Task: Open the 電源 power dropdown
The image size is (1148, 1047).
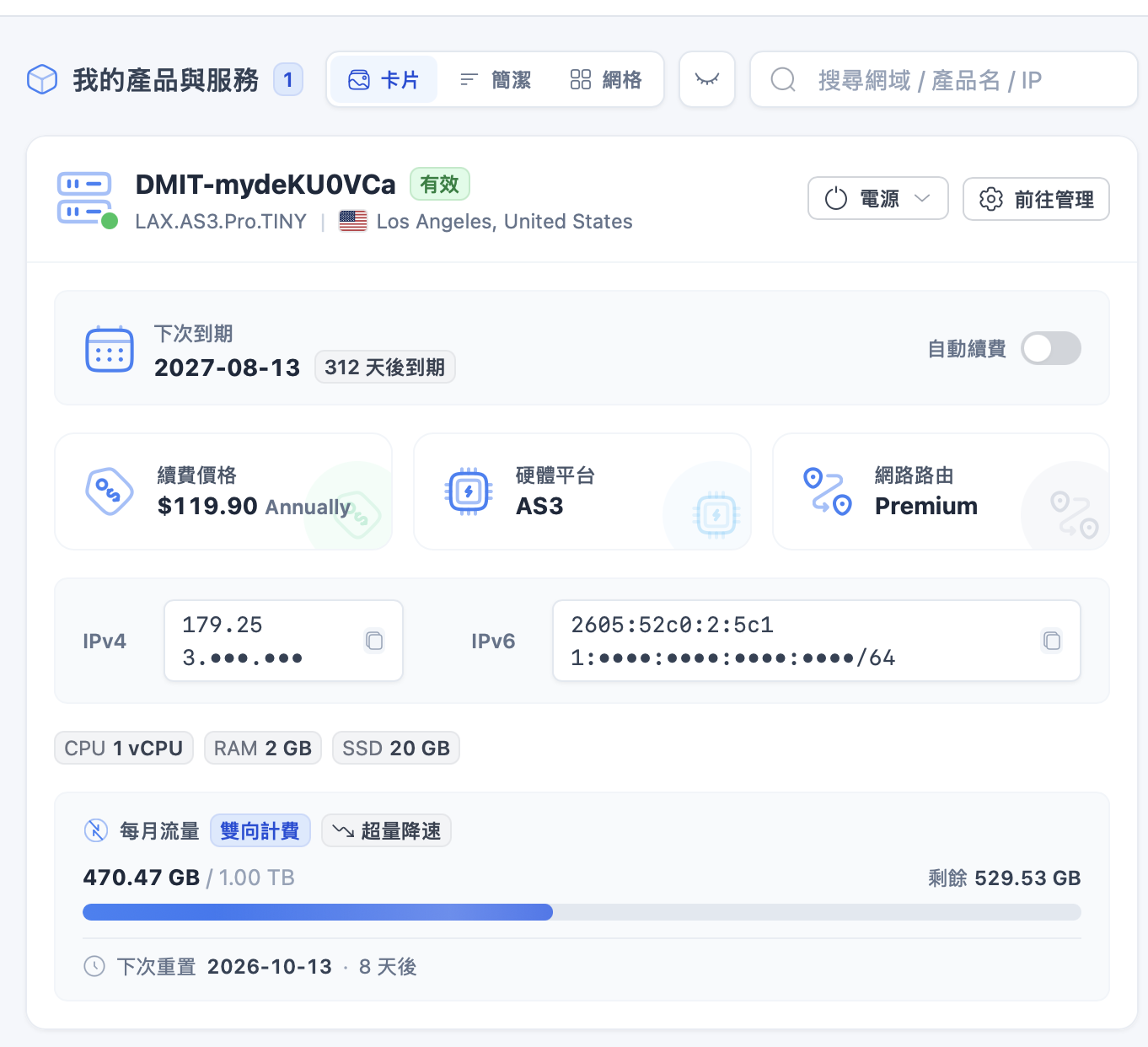Action: [877, 199]
